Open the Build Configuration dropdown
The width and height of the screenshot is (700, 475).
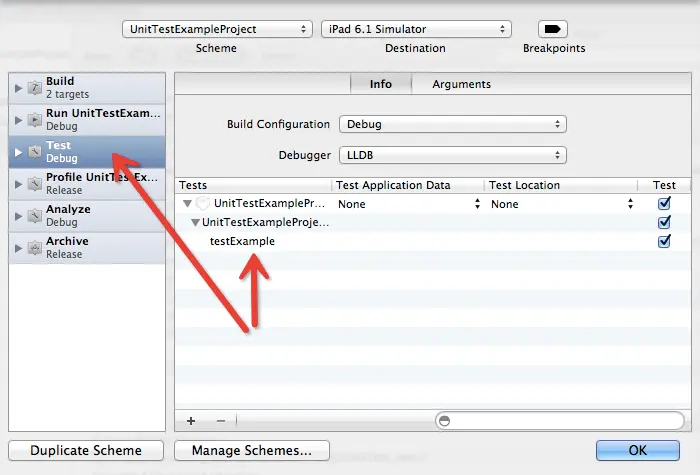point(452,125)
